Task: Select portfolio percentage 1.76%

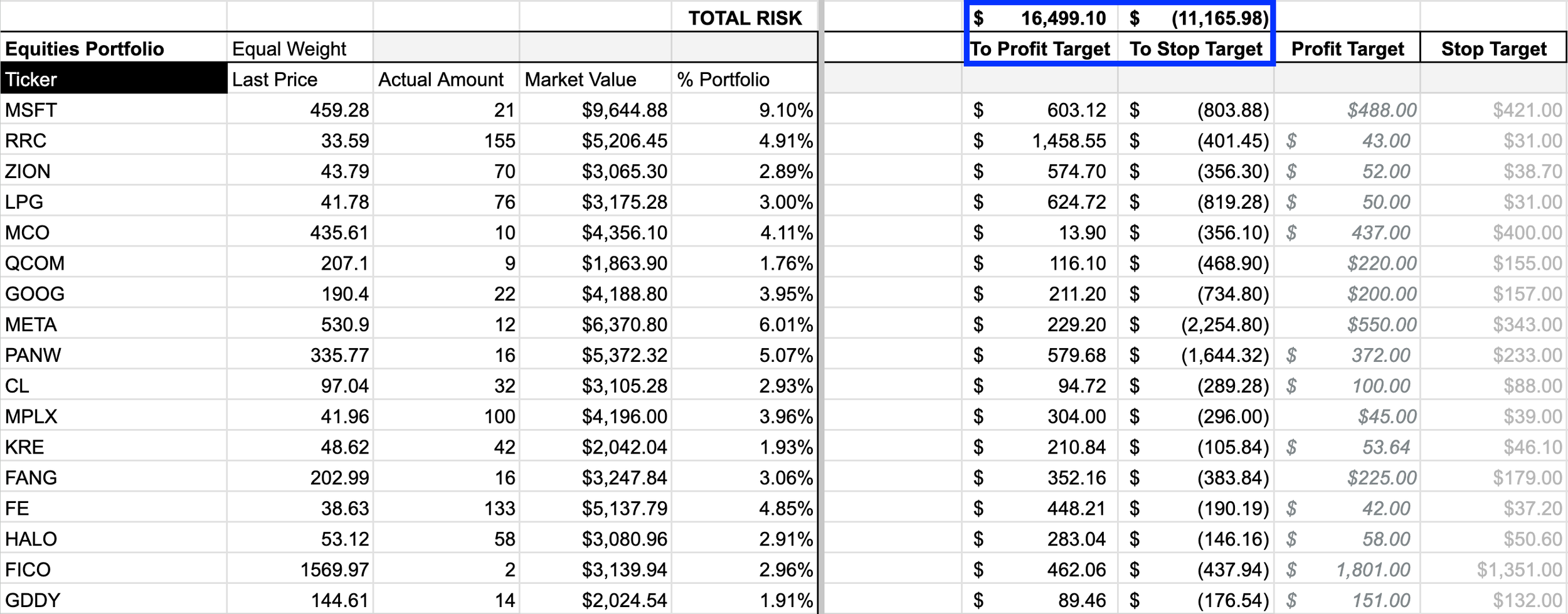Action: [744, 263]
